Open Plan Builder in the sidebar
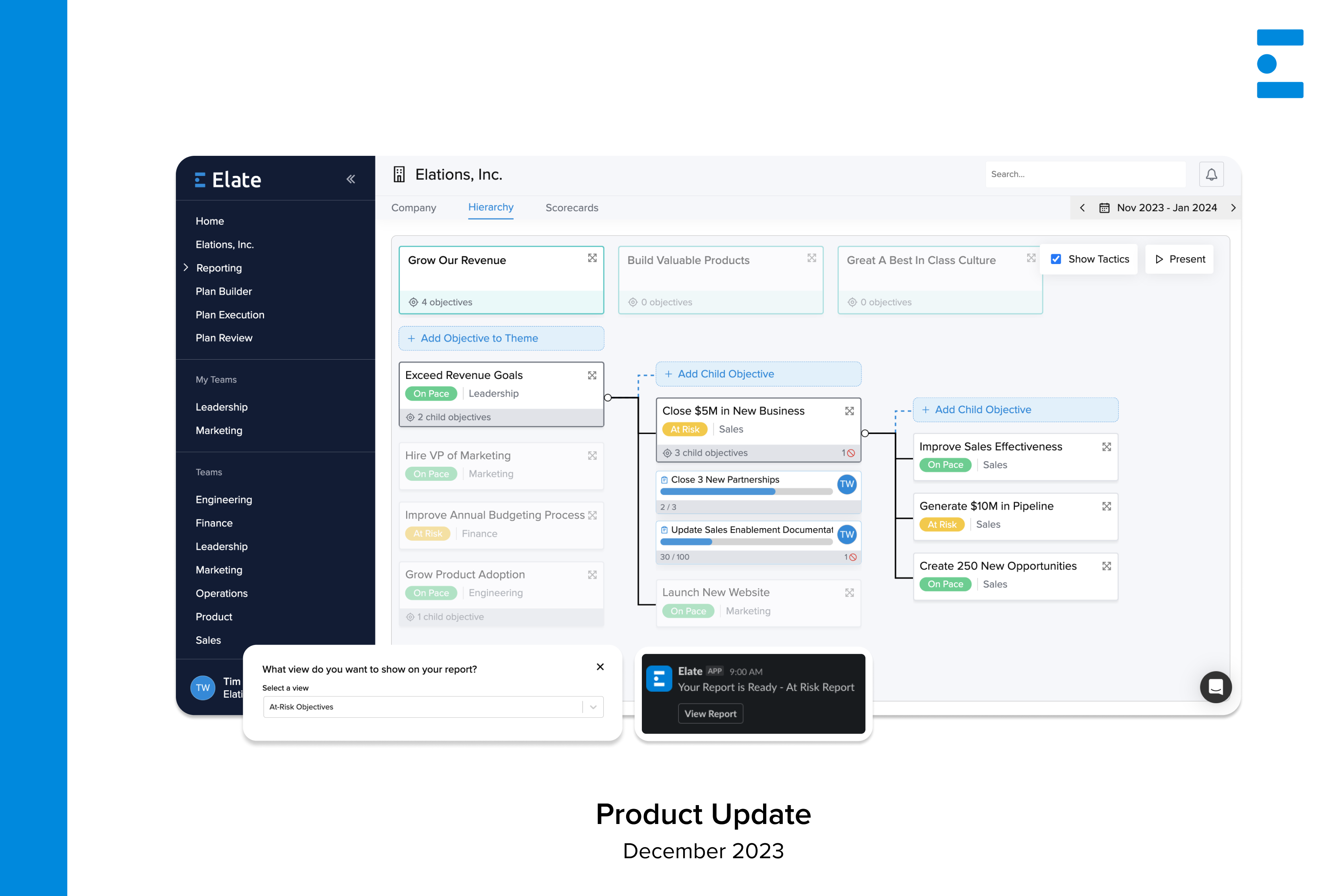1340x896 pixels. 224,292
